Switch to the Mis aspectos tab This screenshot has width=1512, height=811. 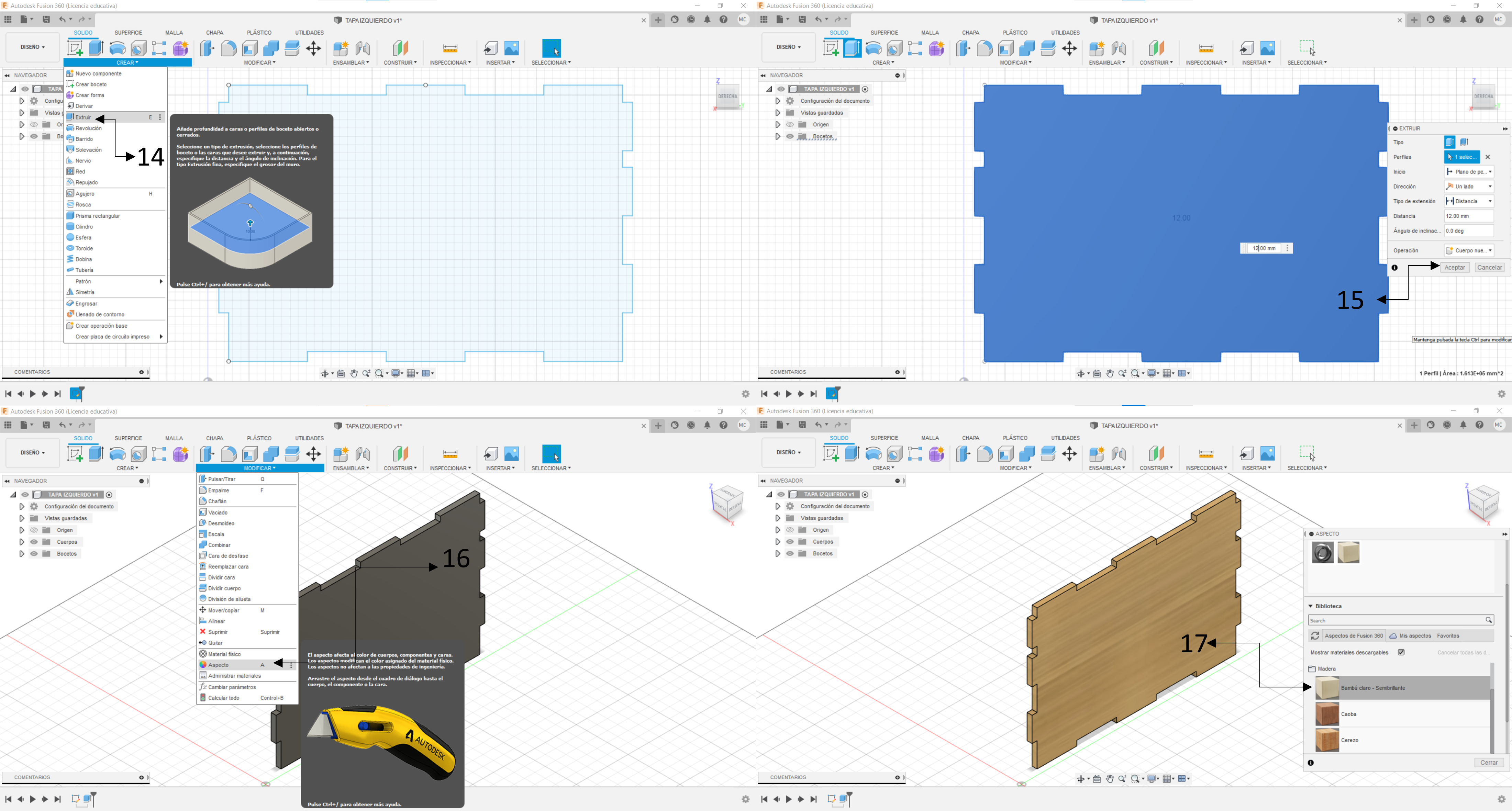pos(1414,635)
